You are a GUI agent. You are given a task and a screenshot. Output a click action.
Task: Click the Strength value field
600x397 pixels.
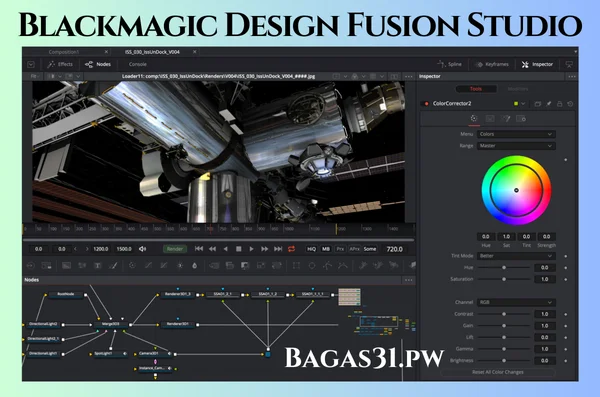click(546, 237)
